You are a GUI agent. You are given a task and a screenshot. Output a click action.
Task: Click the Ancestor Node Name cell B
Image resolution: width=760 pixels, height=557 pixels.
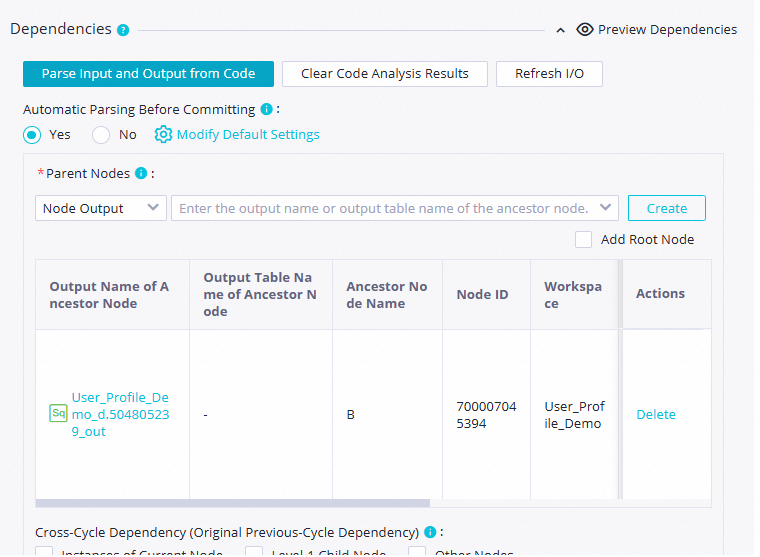350,415
